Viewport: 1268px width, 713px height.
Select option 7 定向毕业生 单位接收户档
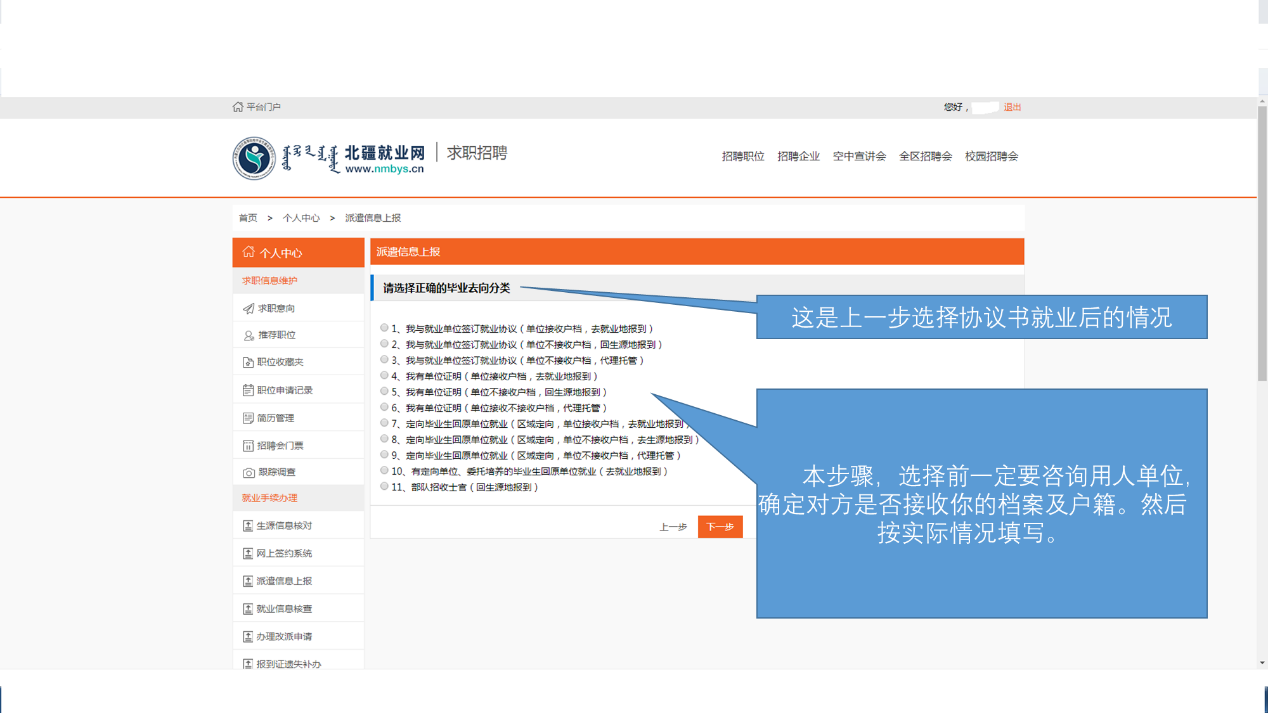pyautogui.click(x=385, y=423)
